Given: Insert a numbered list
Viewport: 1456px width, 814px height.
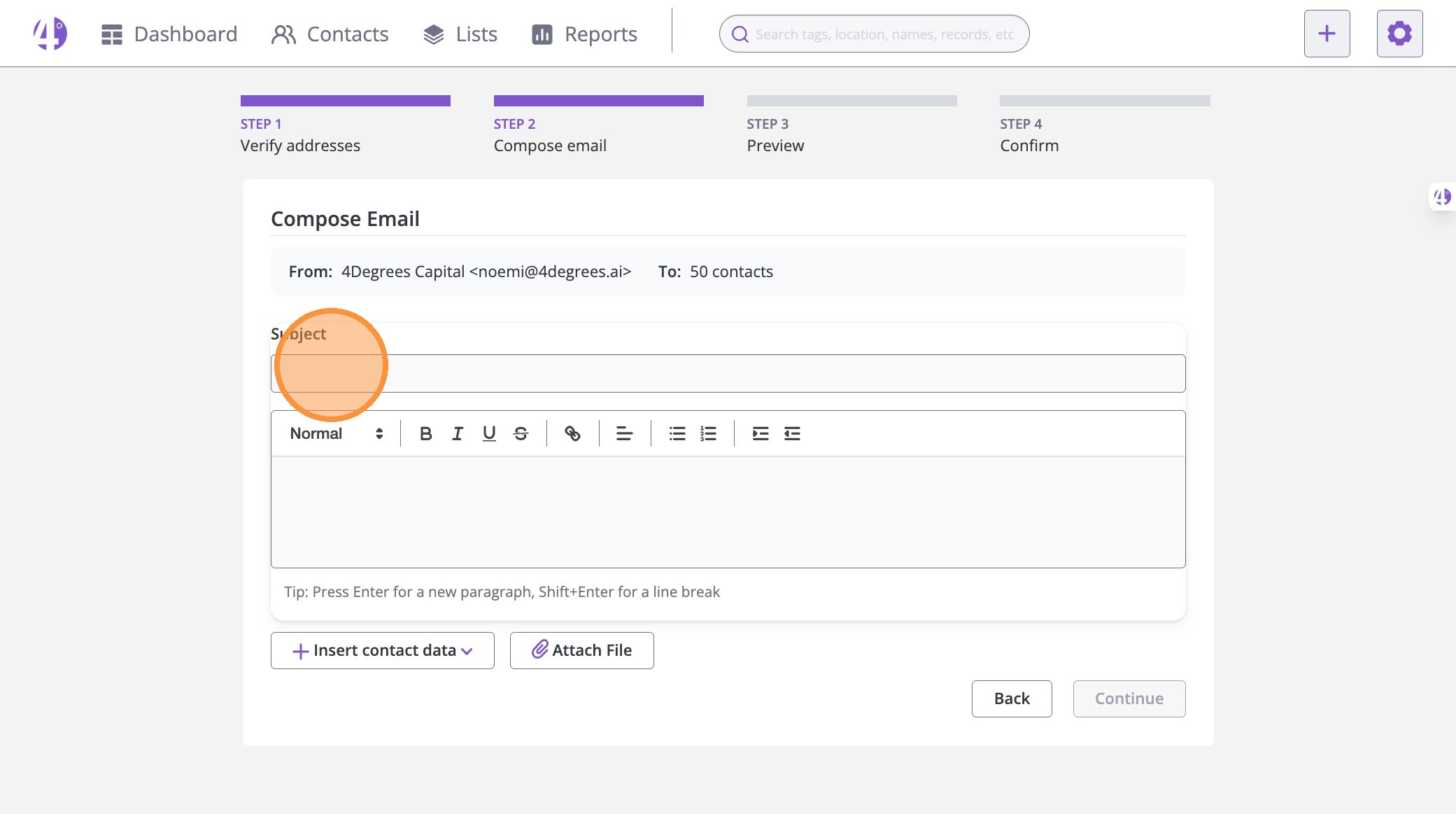Looking at the screenshot, I should (x=708, y=434).
